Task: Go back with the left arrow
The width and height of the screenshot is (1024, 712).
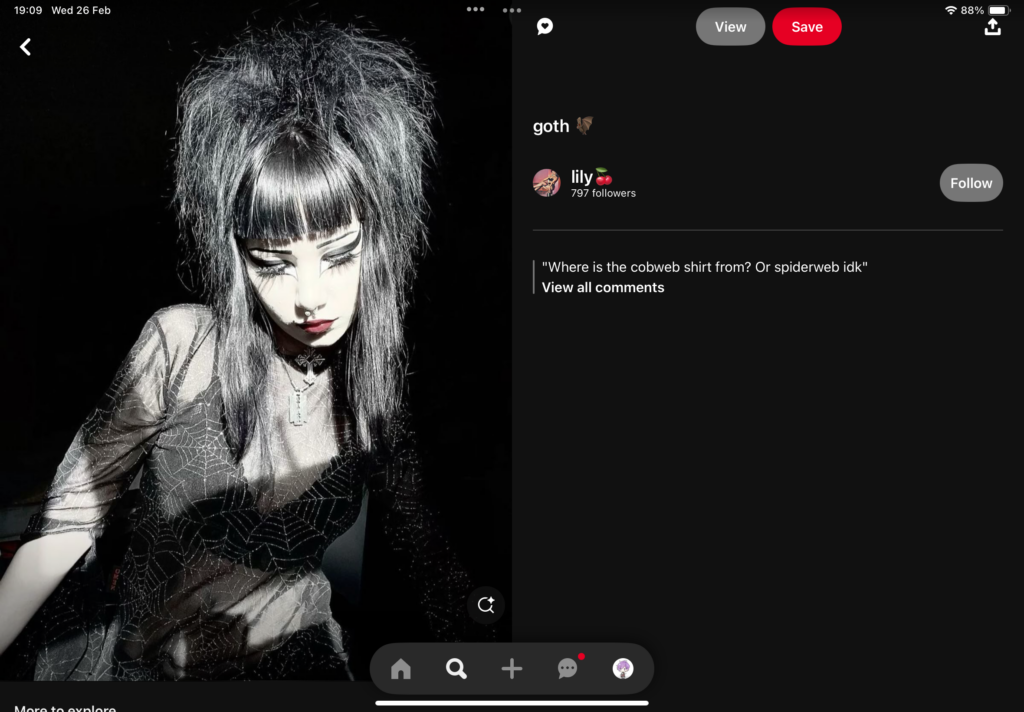Action: click(x=25, y=47)
